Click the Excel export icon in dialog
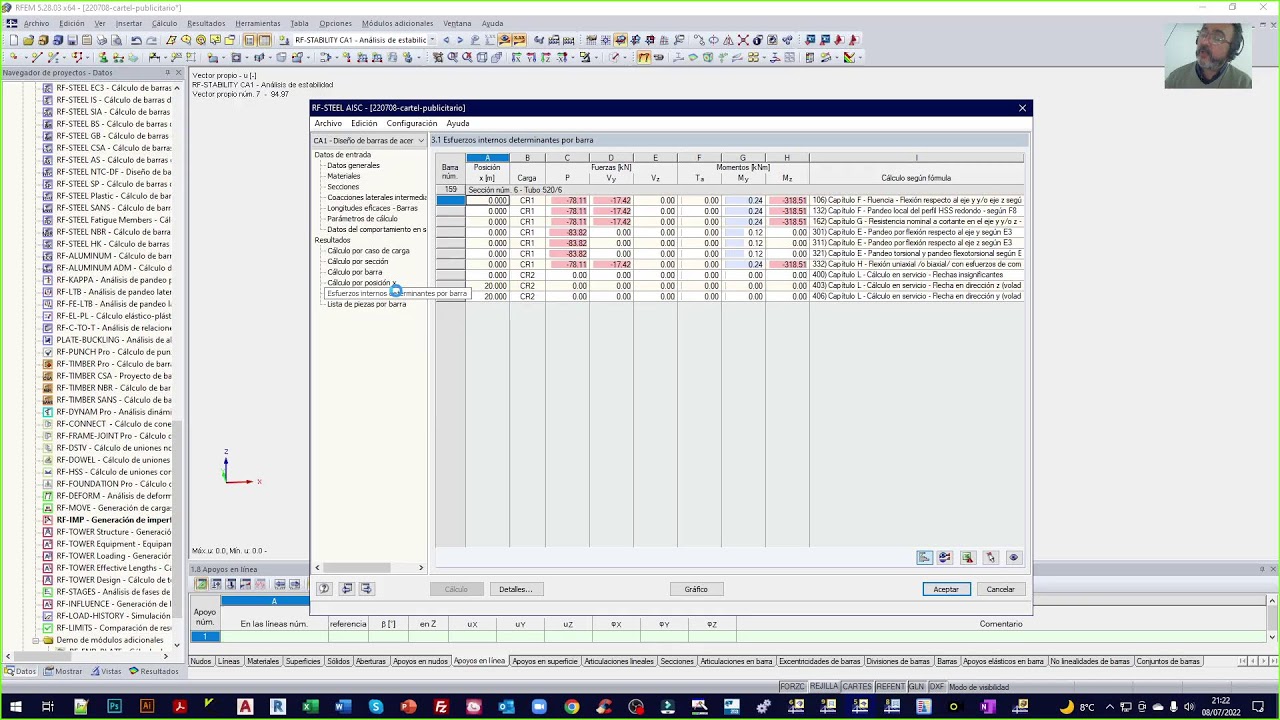The height and width of the screenshot is (720, 1280). 967,558
